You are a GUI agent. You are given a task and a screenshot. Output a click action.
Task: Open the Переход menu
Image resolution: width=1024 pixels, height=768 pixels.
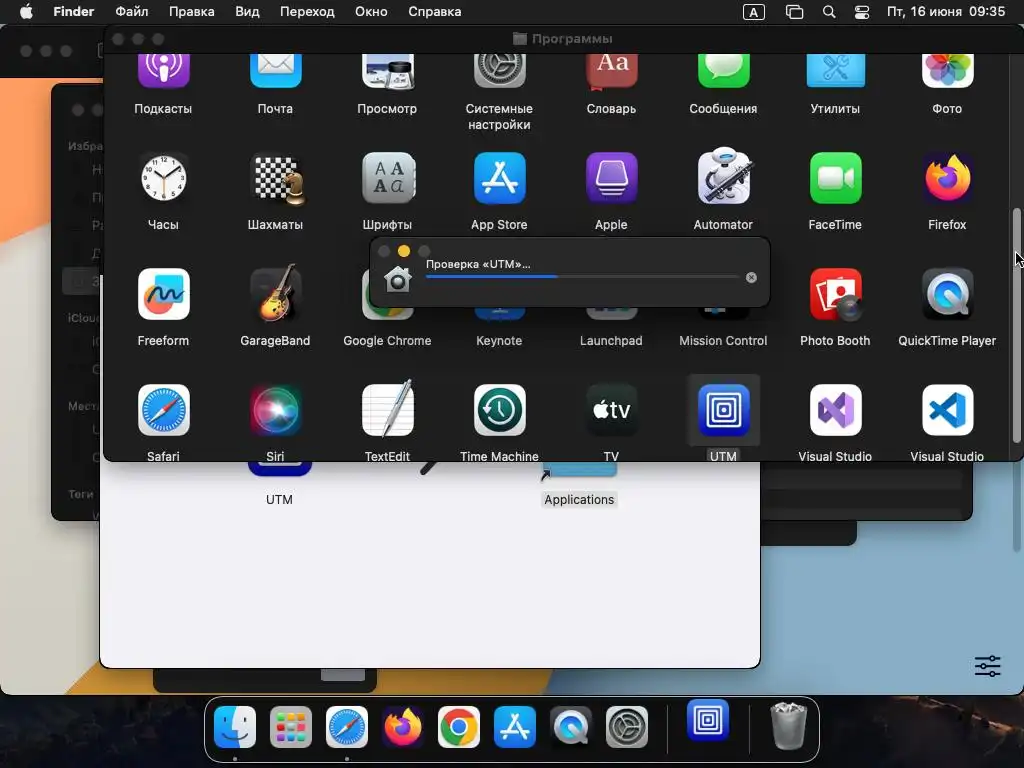[x=307, y=12]
